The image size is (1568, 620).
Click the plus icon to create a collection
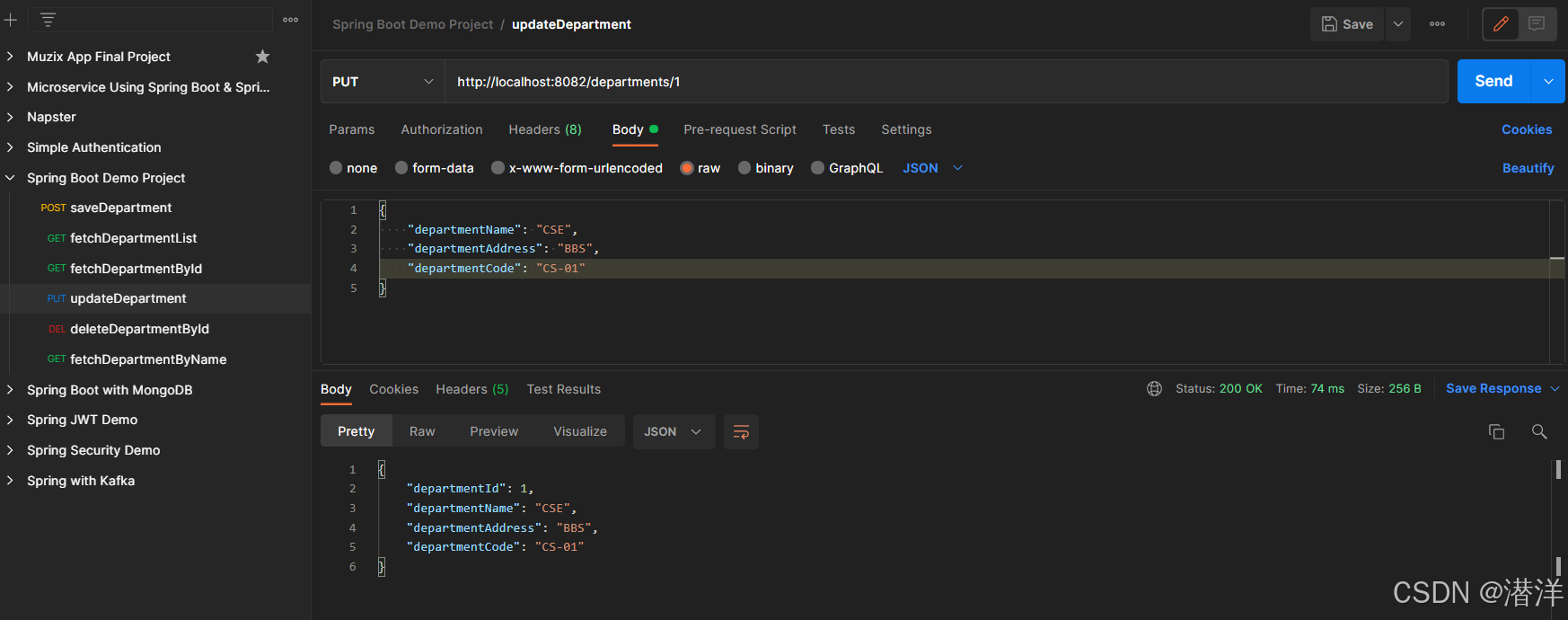click(x=11, y=20)
